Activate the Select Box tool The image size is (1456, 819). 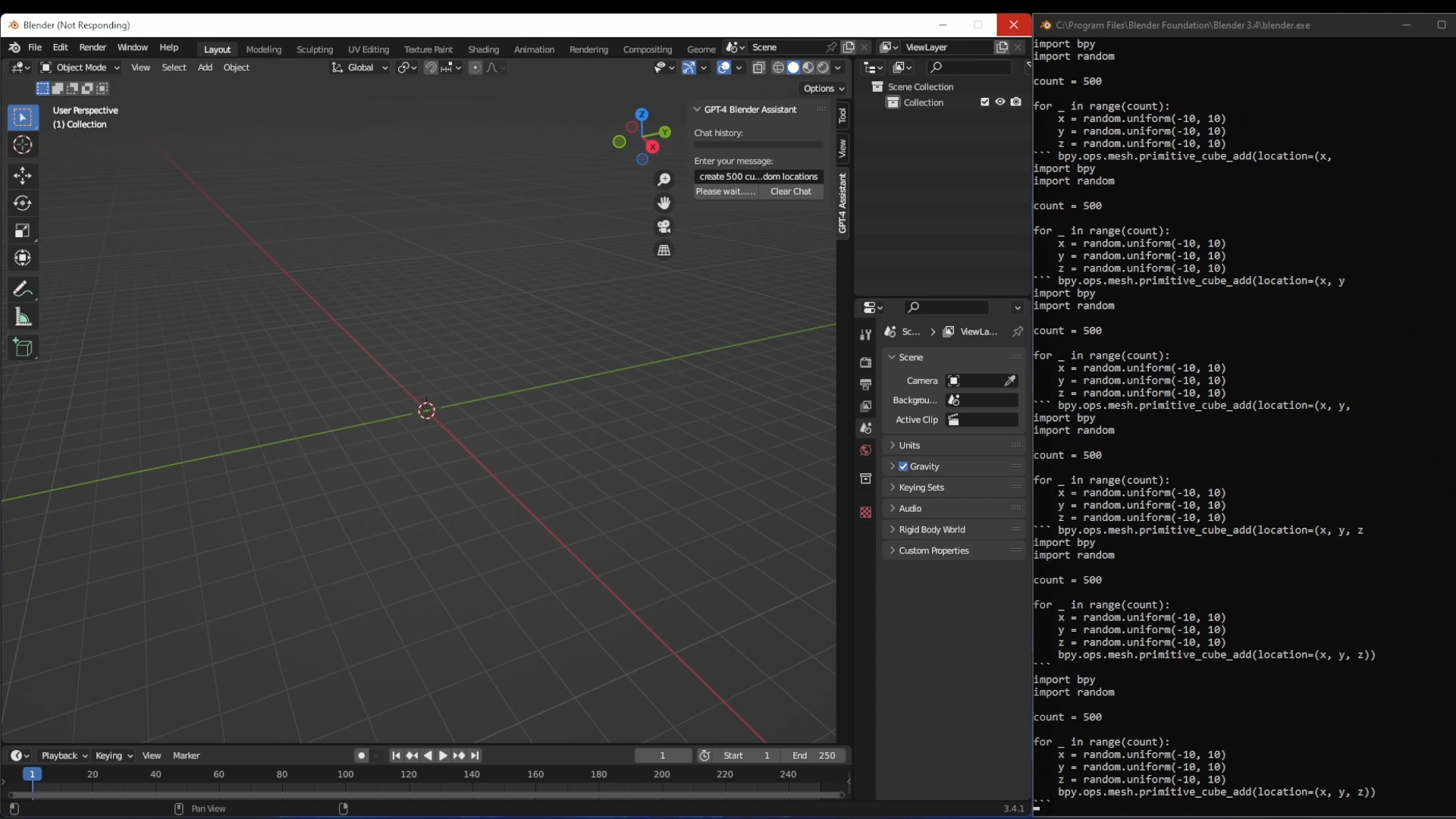[x=23, y=118]
